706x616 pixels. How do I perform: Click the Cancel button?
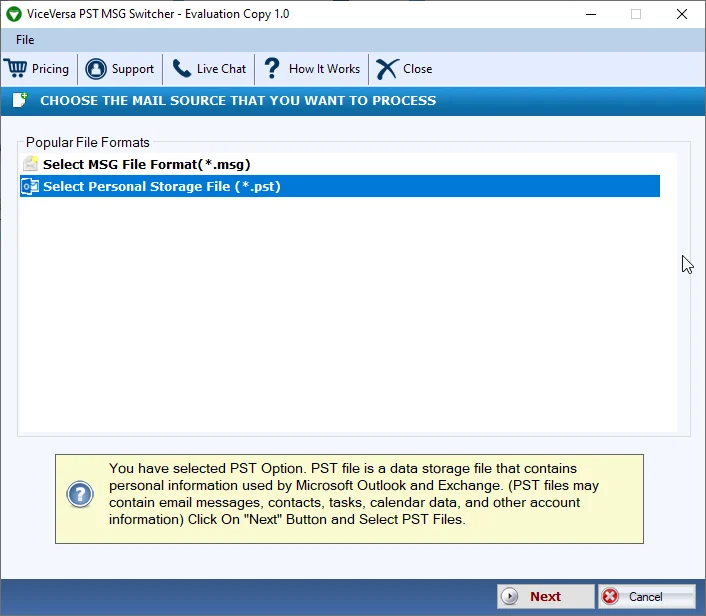647,596
